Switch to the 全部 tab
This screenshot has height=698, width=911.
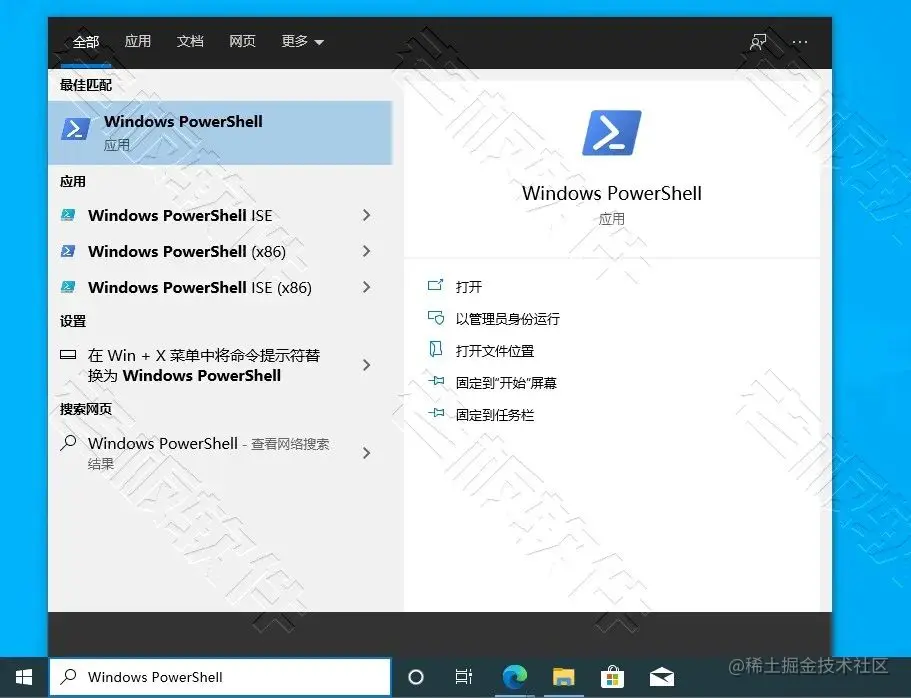click(x=86, y=42)
